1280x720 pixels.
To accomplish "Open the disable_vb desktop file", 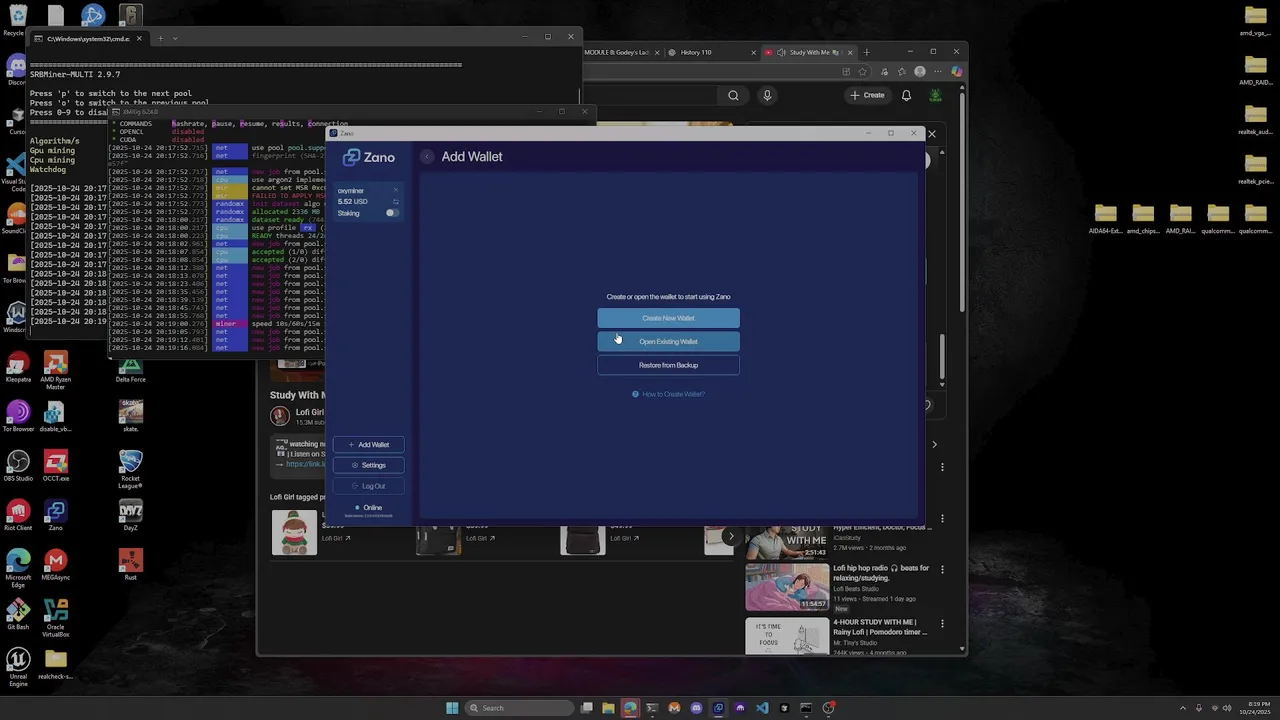I will (55, 416).
